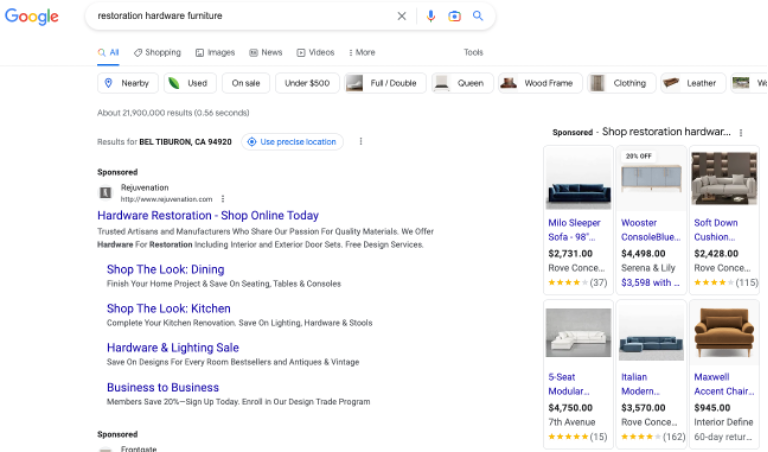Image resolution: width=768 pixels, height=452 pixels.
Task: Click the Interior Define seller name
Action: point(723,422)
